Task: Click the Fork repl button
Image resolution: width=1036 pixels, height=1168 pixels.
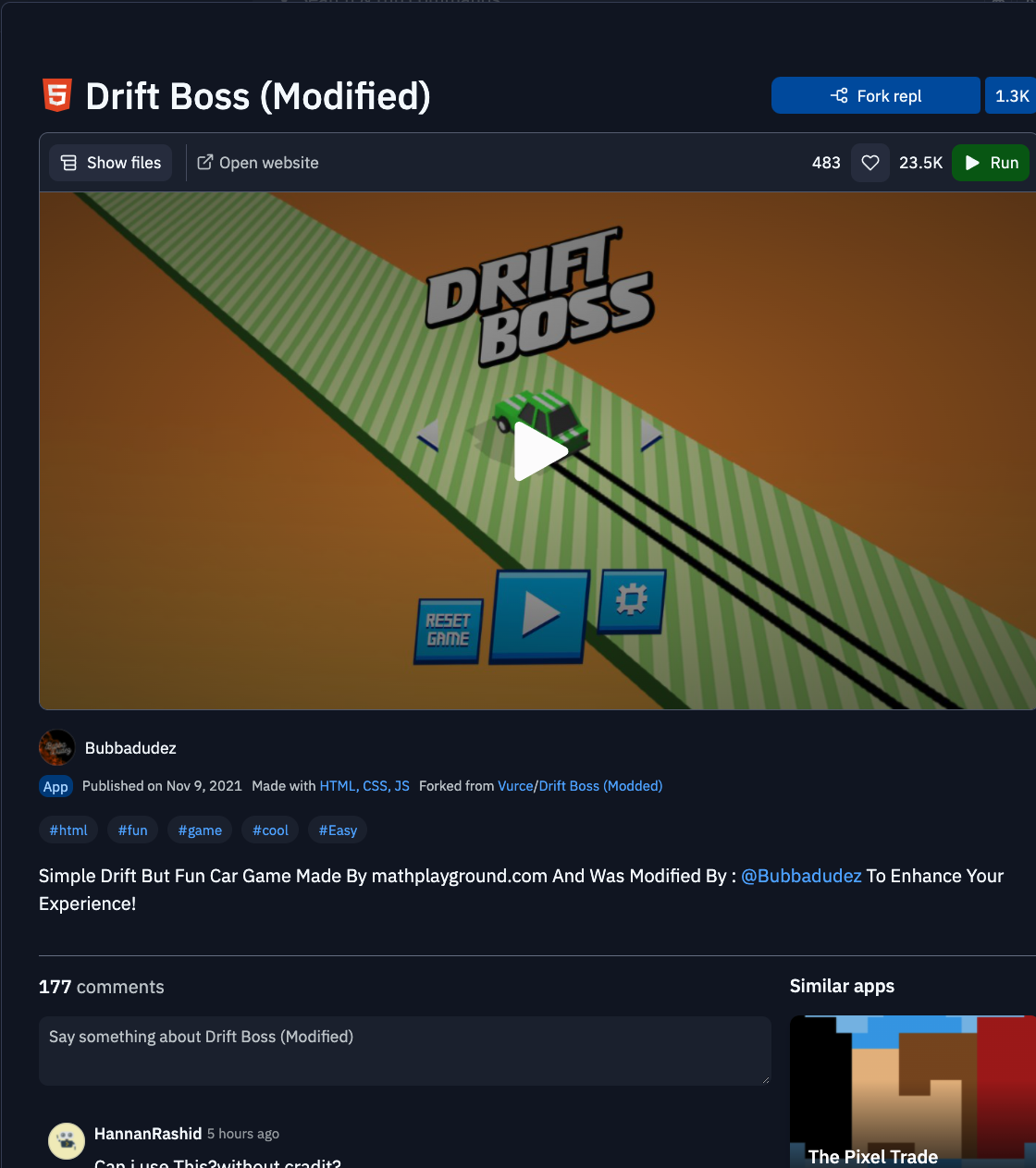Action: coord(875,95)
